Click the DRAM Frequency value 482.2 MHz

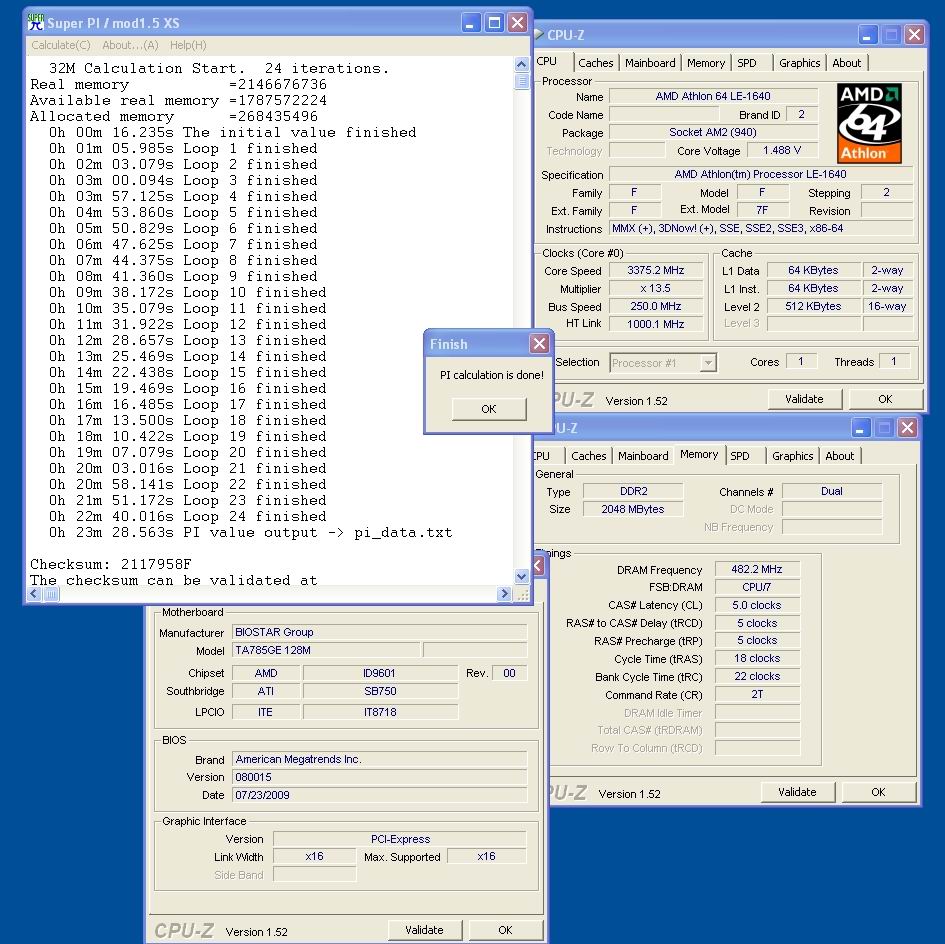click(x=757, y=569)
